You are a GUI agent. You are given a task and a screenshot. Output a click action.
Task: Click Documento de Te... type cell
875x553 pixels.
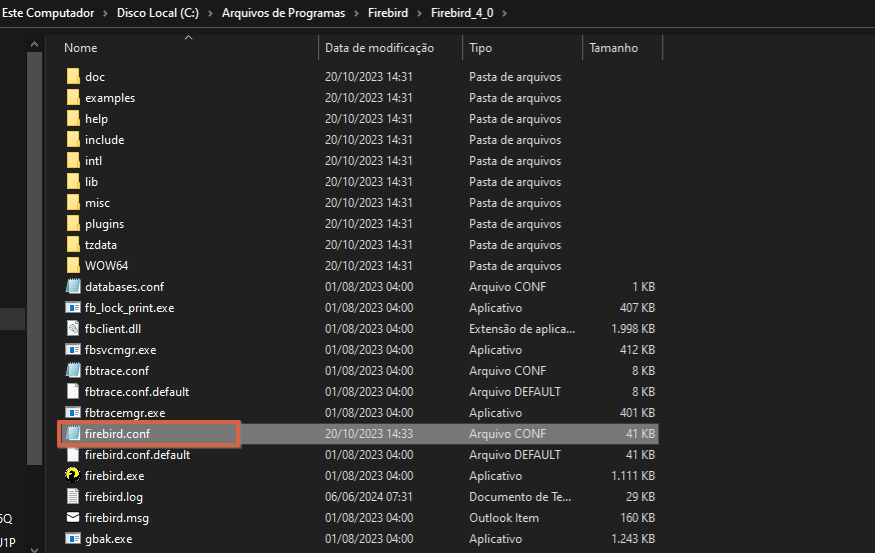point(520,497)
